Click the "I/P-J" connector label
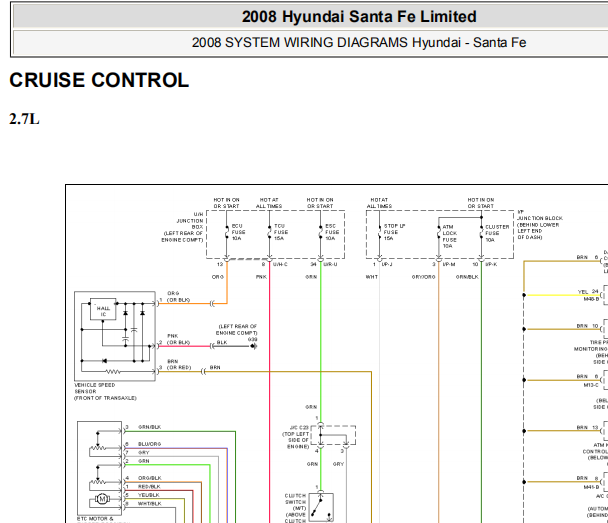The height and width of the screenshot is (523, 608). 387,264
